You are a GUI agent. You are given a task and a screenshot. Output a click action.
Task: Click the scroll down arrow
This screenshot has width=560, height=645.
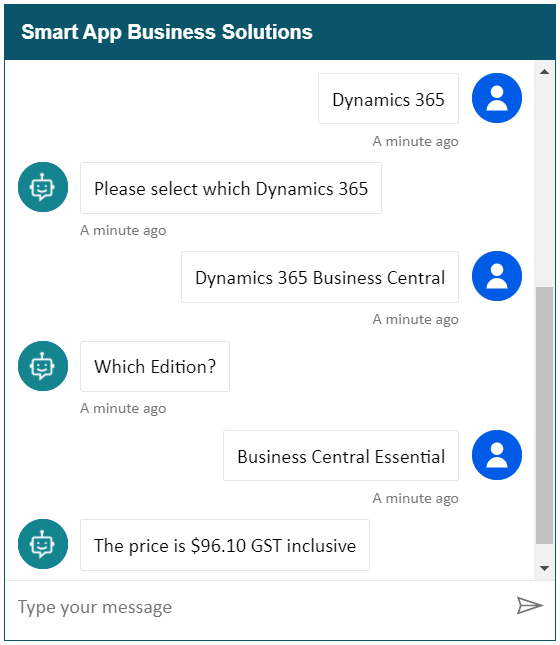[x=544, y=568]
